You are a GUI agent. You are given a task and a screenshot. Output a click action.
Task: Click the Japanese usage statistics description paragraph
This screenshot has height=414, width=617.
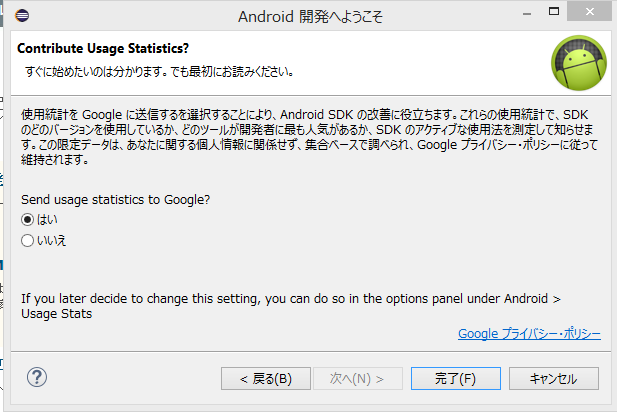[x=309, y=137]
